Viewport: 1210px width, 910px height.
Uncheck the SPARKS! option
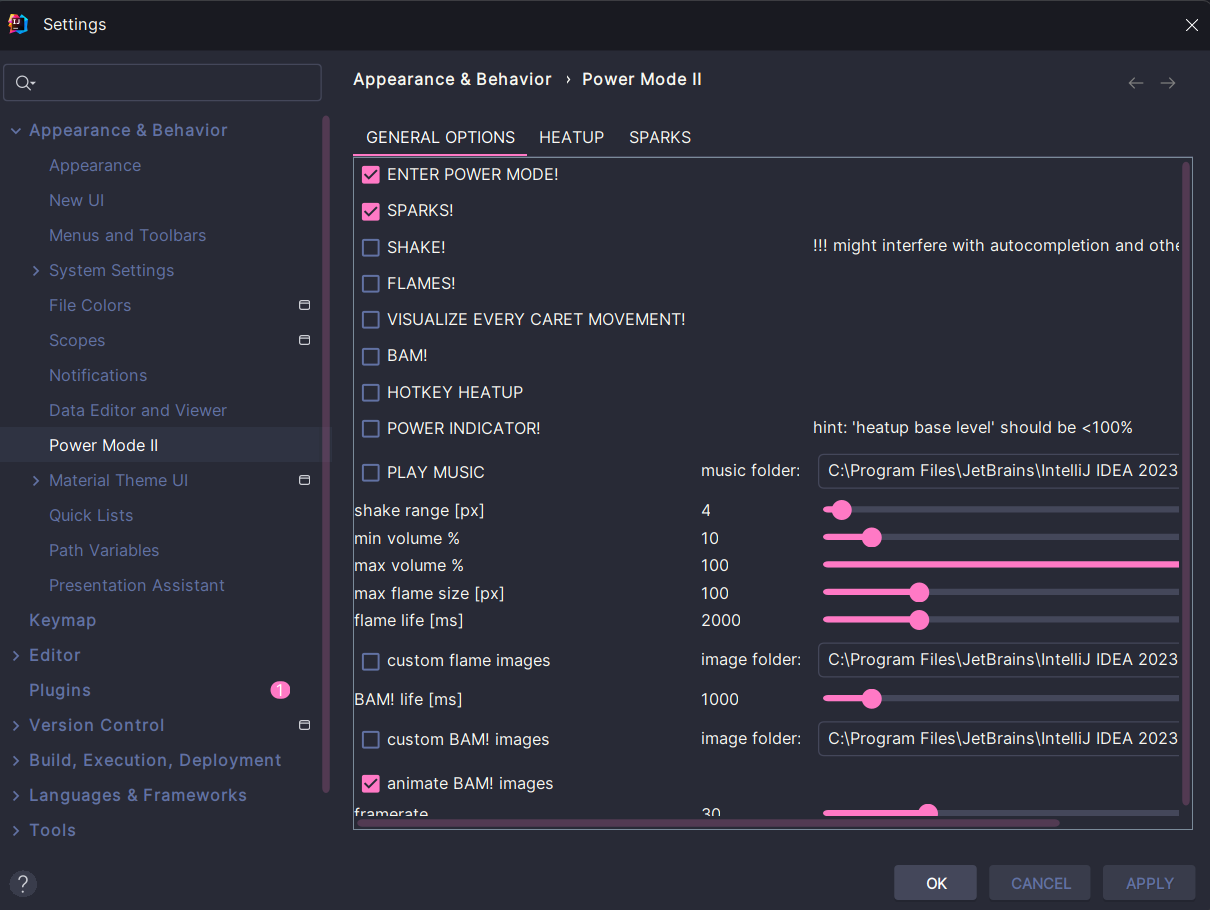point(371,211)
